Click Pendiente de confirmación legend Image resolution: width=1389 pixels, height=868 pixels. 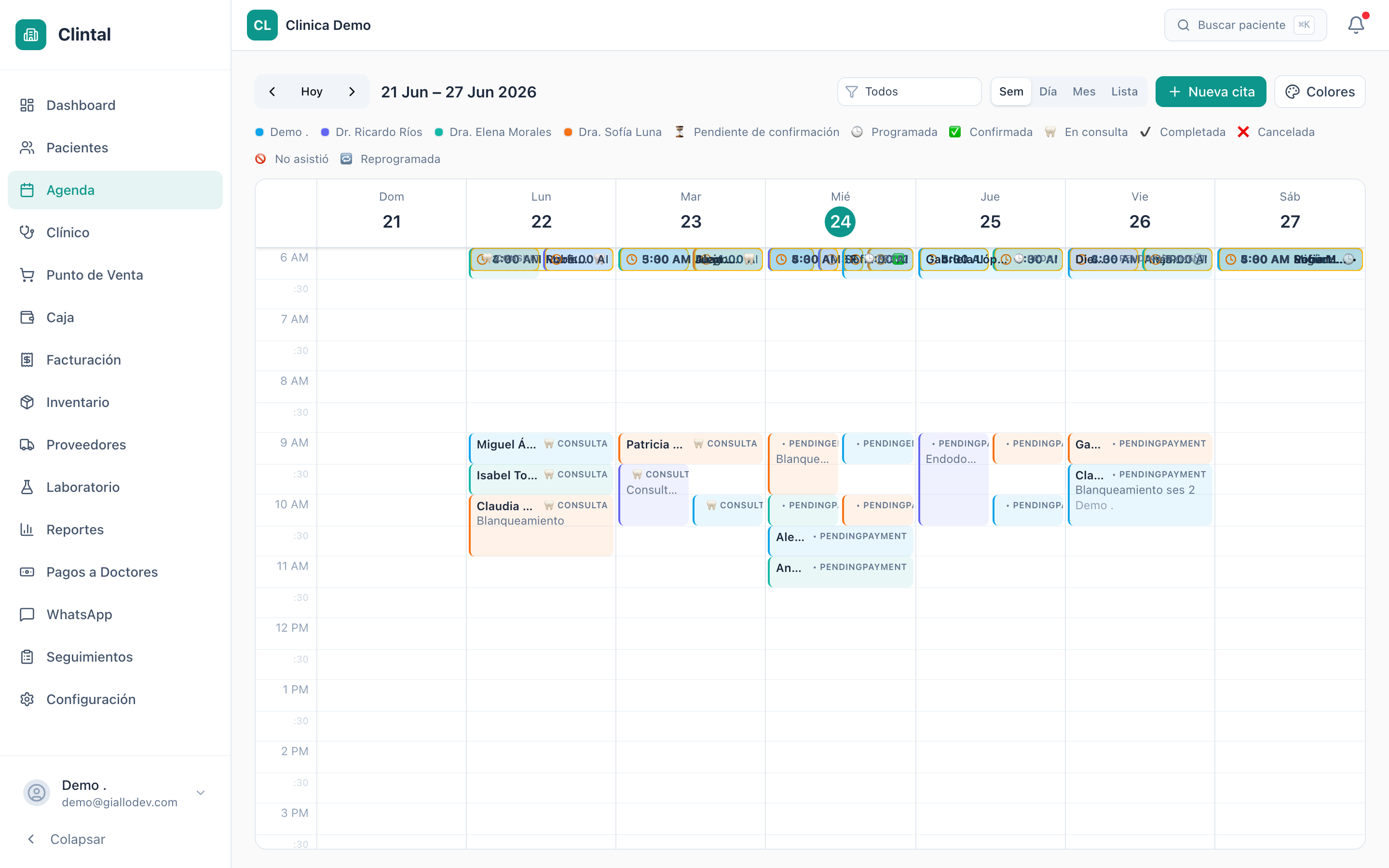point(757,132)
